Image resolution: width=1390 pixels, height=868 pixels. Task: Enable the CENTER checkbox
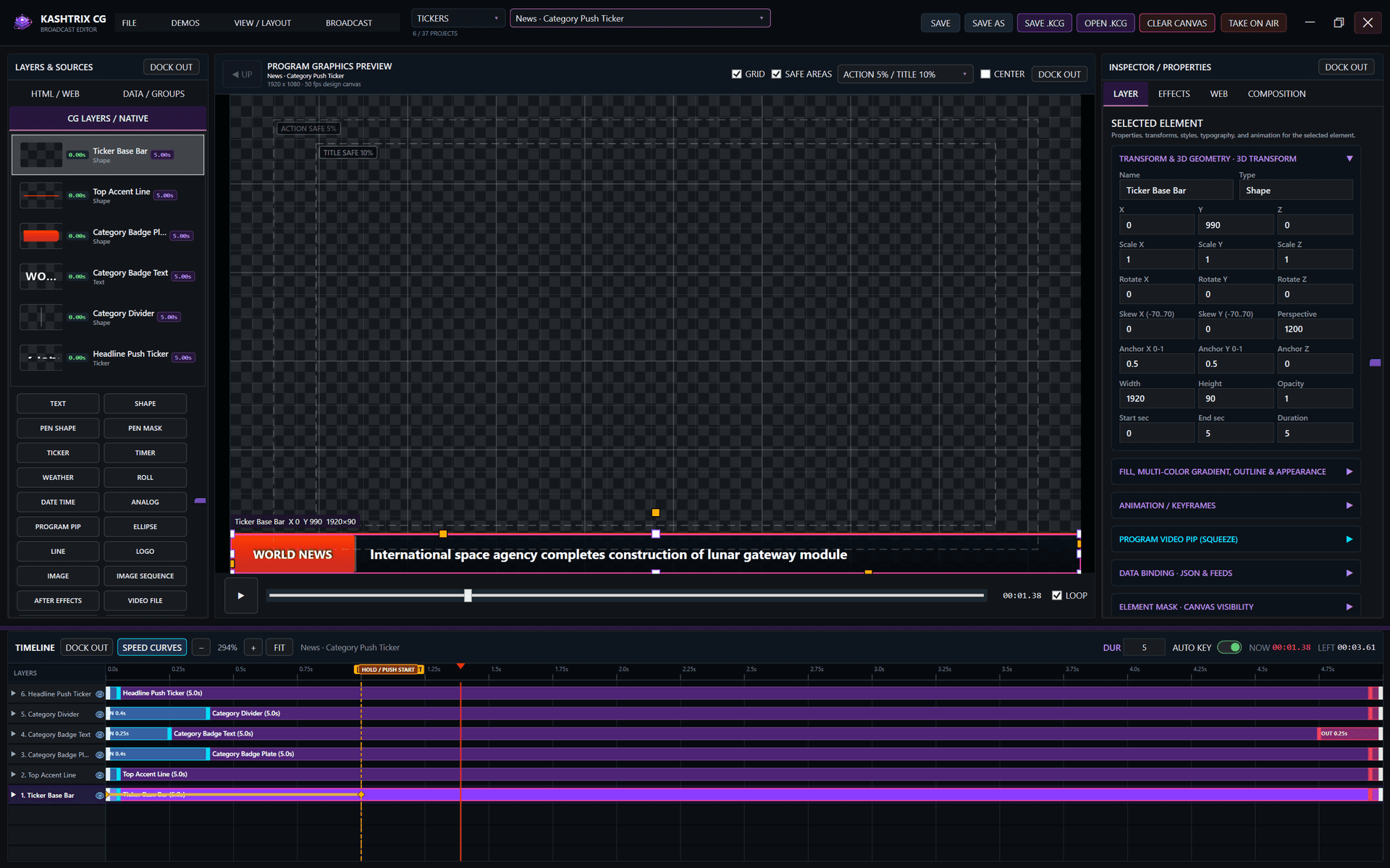click(985, 74)
